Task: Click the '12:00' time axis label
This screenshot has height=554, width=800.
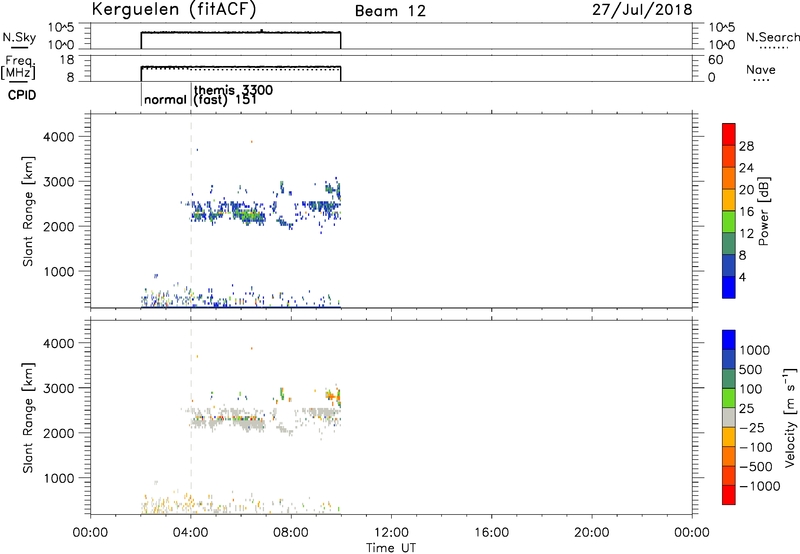Action: 391,533
